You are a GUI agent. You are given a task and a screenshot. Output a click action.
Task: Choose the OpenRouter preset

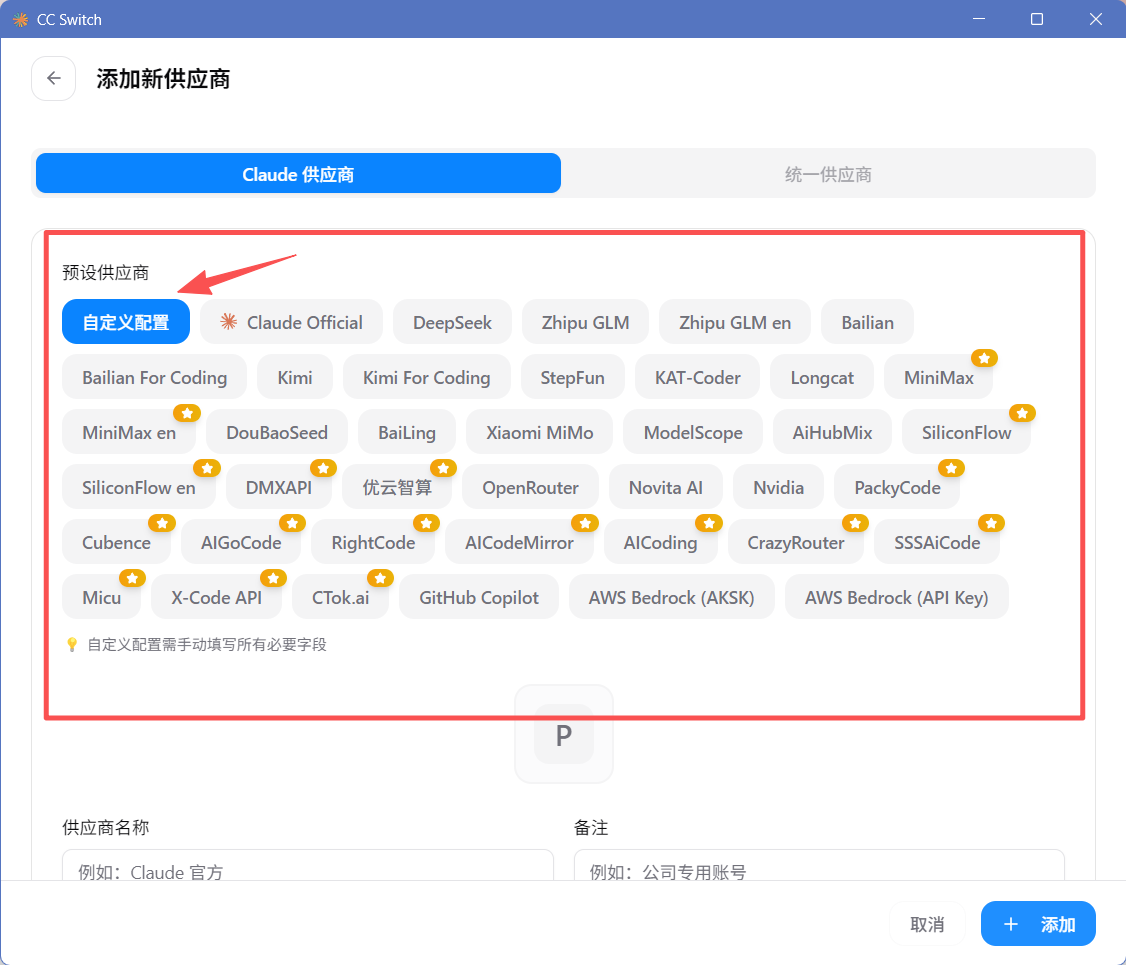(531, 488)
